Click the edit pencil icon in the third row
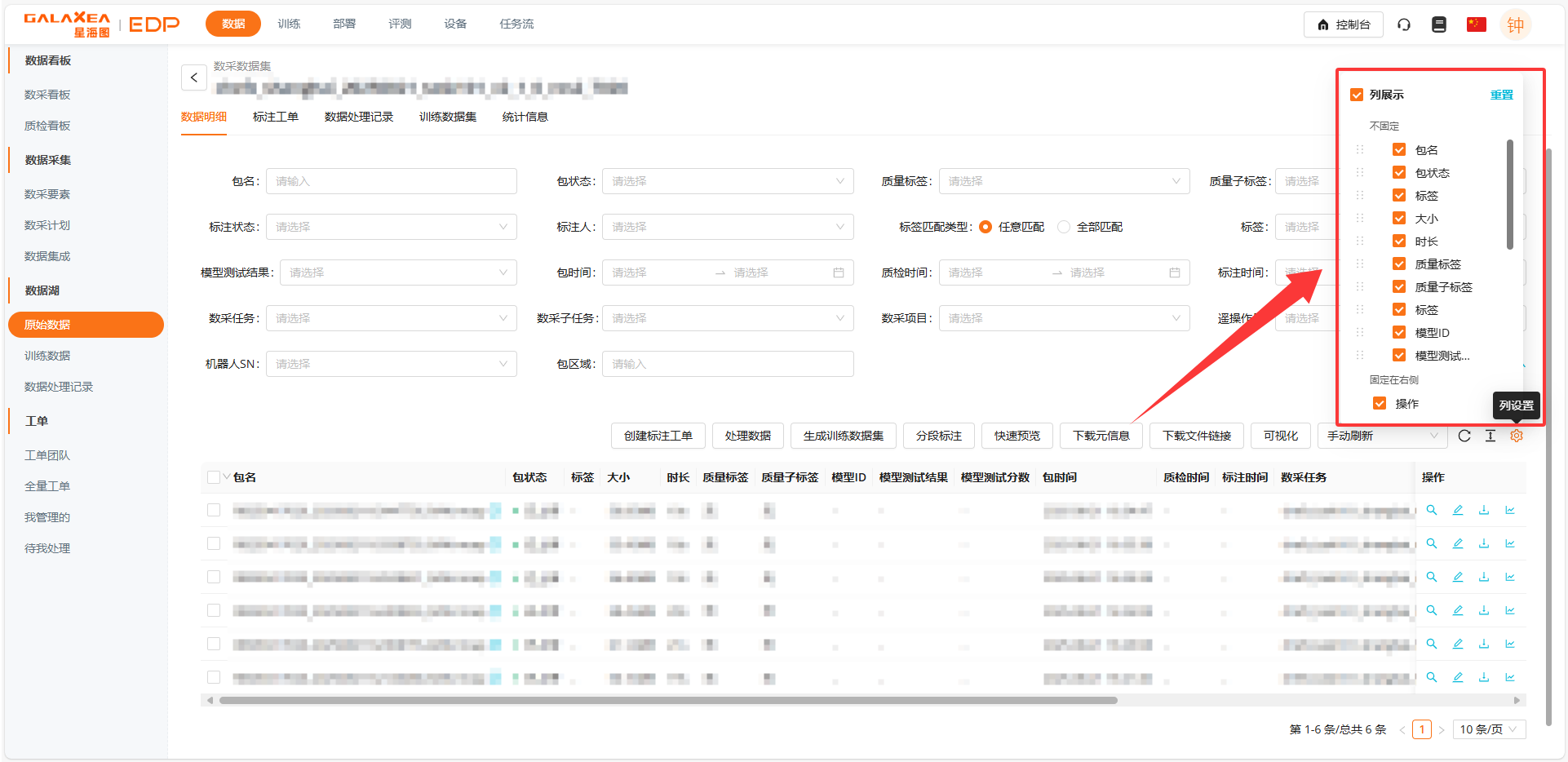The image size is (1568, 762). pos(1458,577)
